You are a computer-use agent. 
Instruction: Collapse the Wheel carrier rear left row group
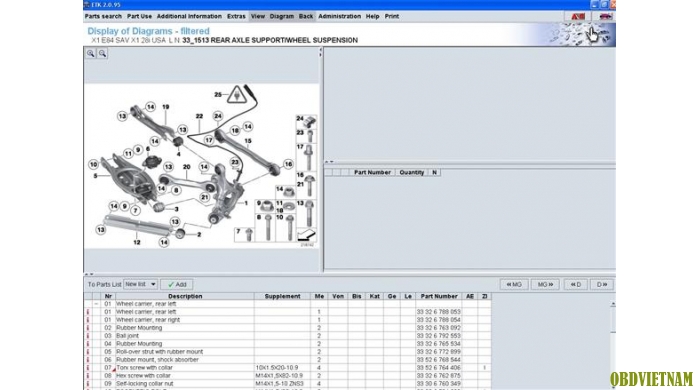pyautogui.click(x=96, y=304)
